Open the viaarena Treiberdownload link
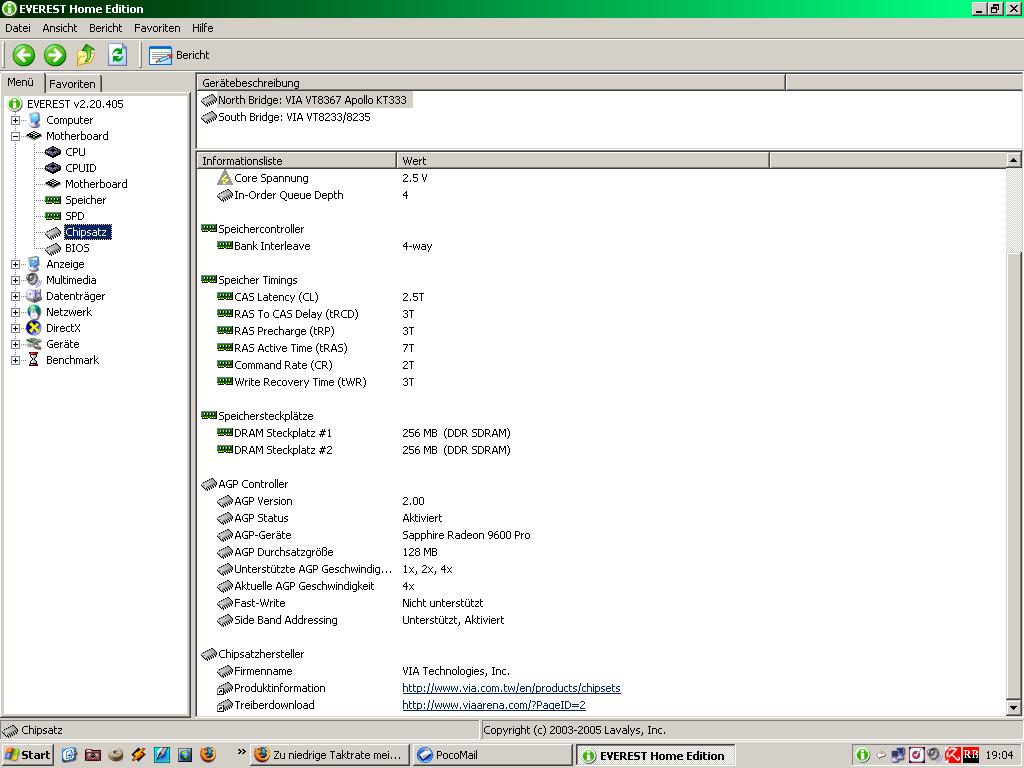The width and height of the screenshot is (1024, 768). point(494,705)
